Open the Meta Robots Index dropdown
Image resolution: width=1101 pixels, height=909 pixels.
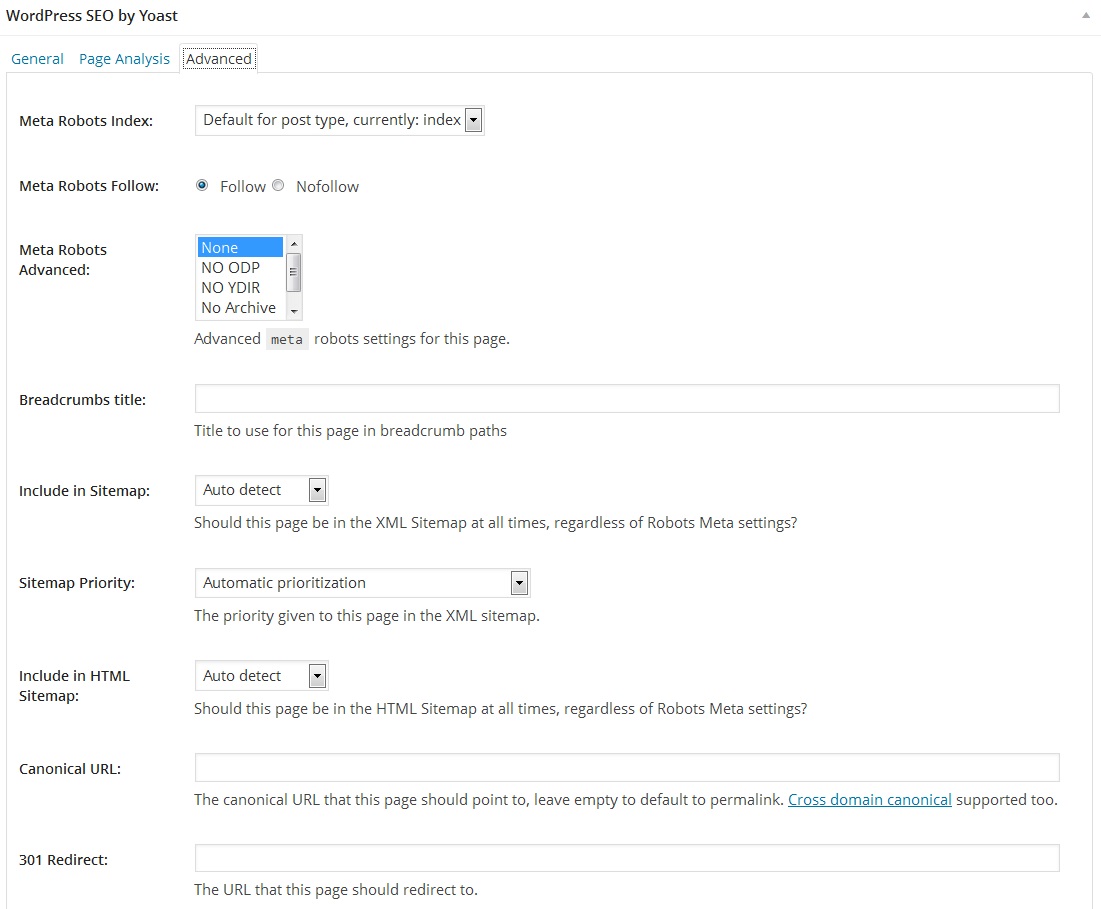340,120
